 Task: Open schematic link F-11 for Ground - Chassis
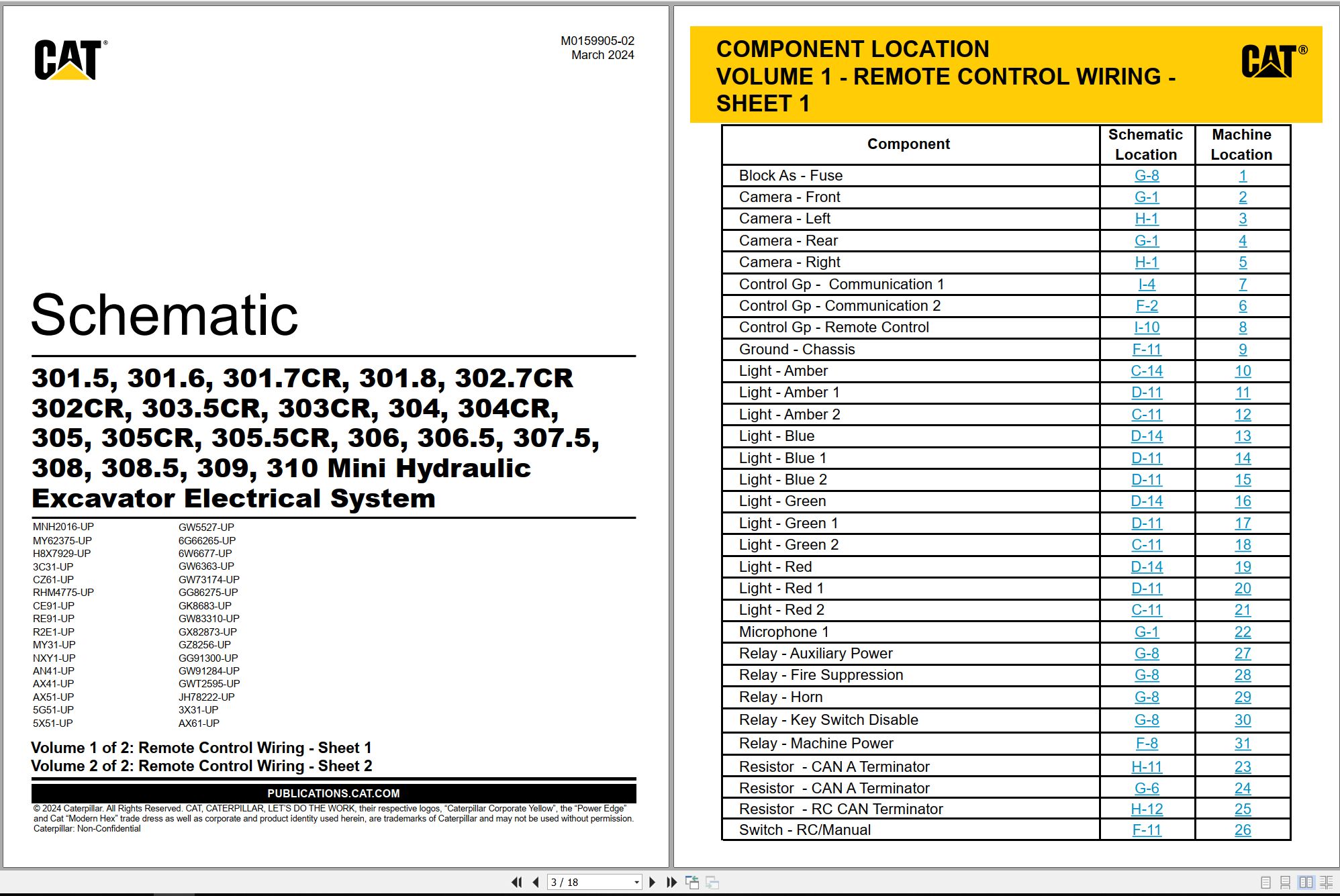(x=1147, y=349)
